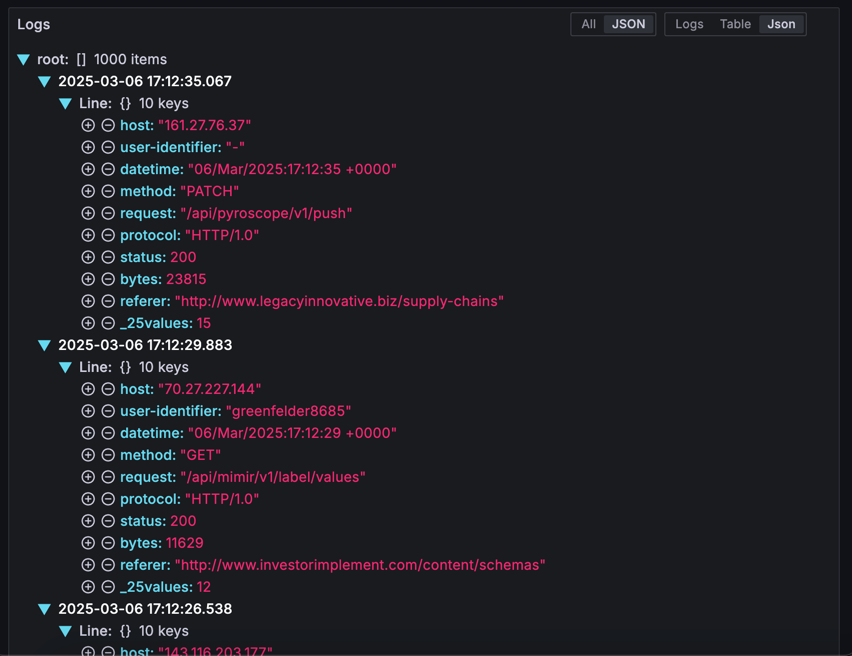The width and height of the screenshot is (852, 656).
Task: Collapse the root node with 1000 items
Action: coord(23,59)
